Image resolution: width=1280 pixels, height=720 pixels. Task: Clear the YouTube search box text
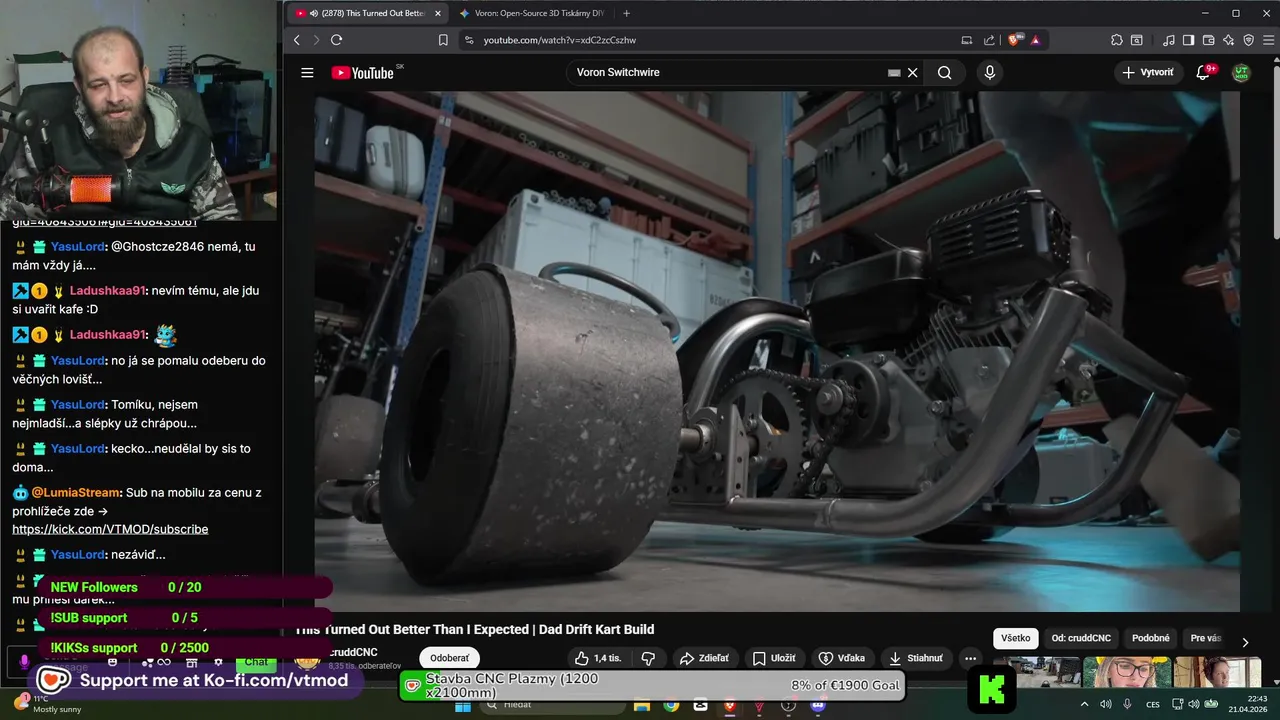(912, 72)
